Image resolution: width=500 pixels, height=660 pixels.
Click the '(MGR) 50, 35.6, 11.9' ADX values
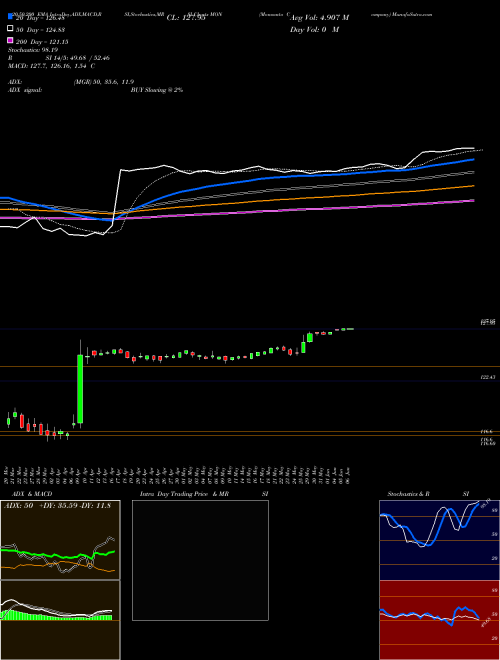(104, 82)
